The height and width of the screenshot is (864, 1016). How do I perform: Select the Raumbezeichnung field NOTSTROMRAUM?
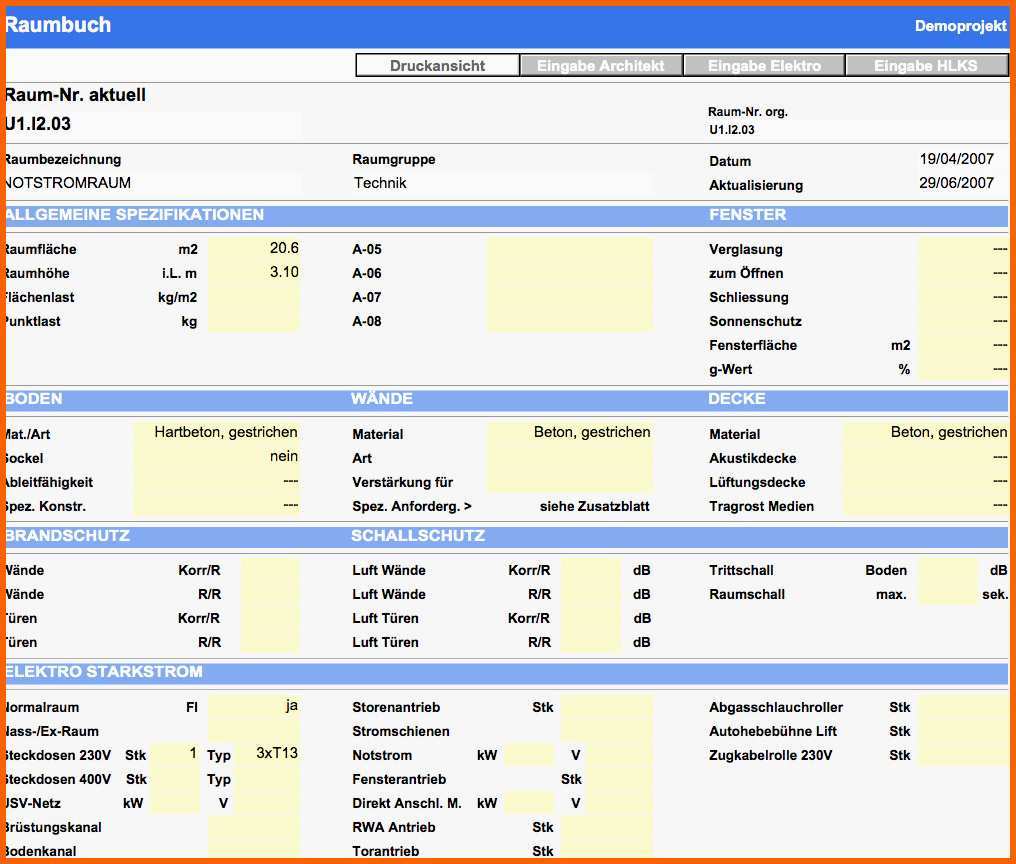coord(150,183)
